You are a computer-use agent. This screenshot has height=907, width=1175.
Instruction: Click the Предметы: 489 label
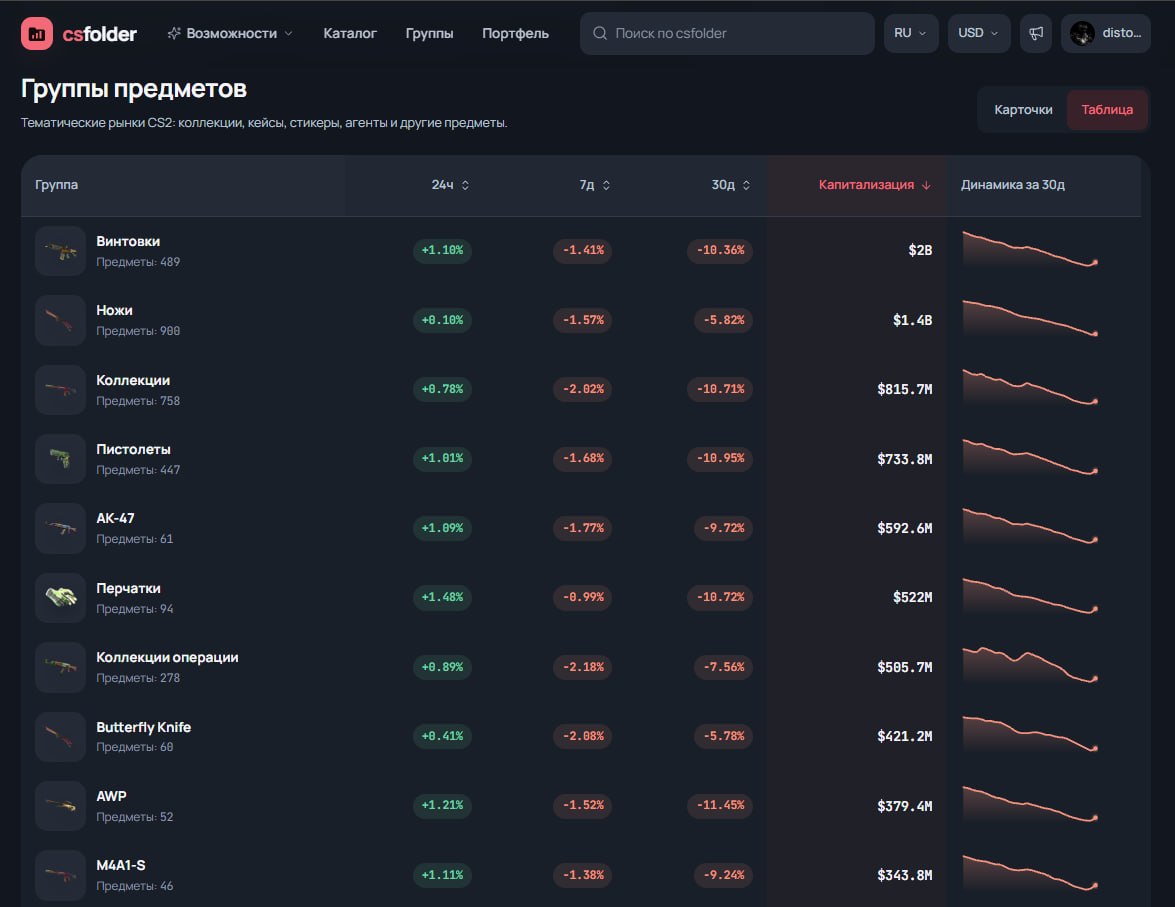[138, 262]
